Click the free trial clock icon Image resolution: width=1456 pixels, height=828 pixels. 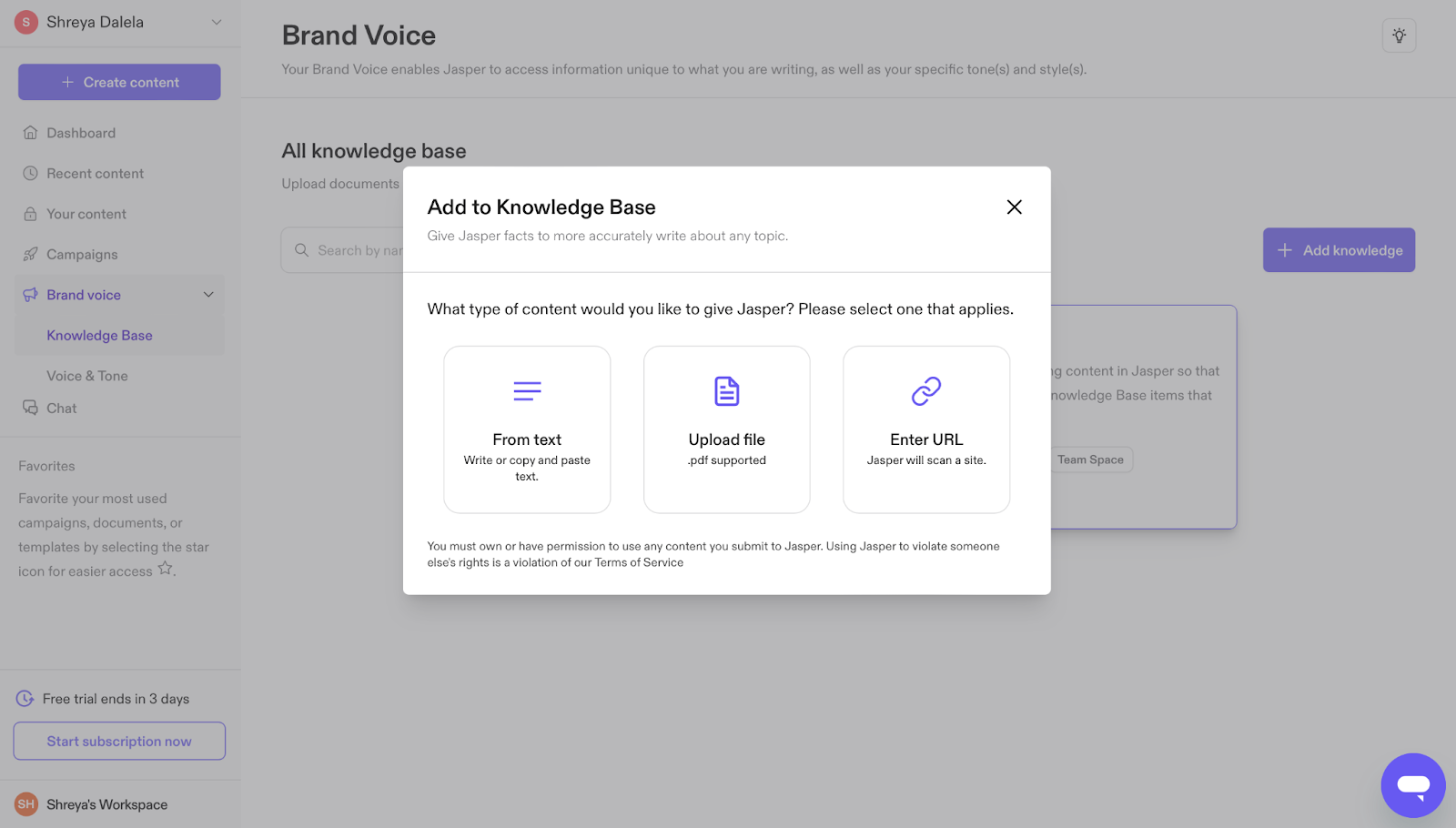click(25, 699)
